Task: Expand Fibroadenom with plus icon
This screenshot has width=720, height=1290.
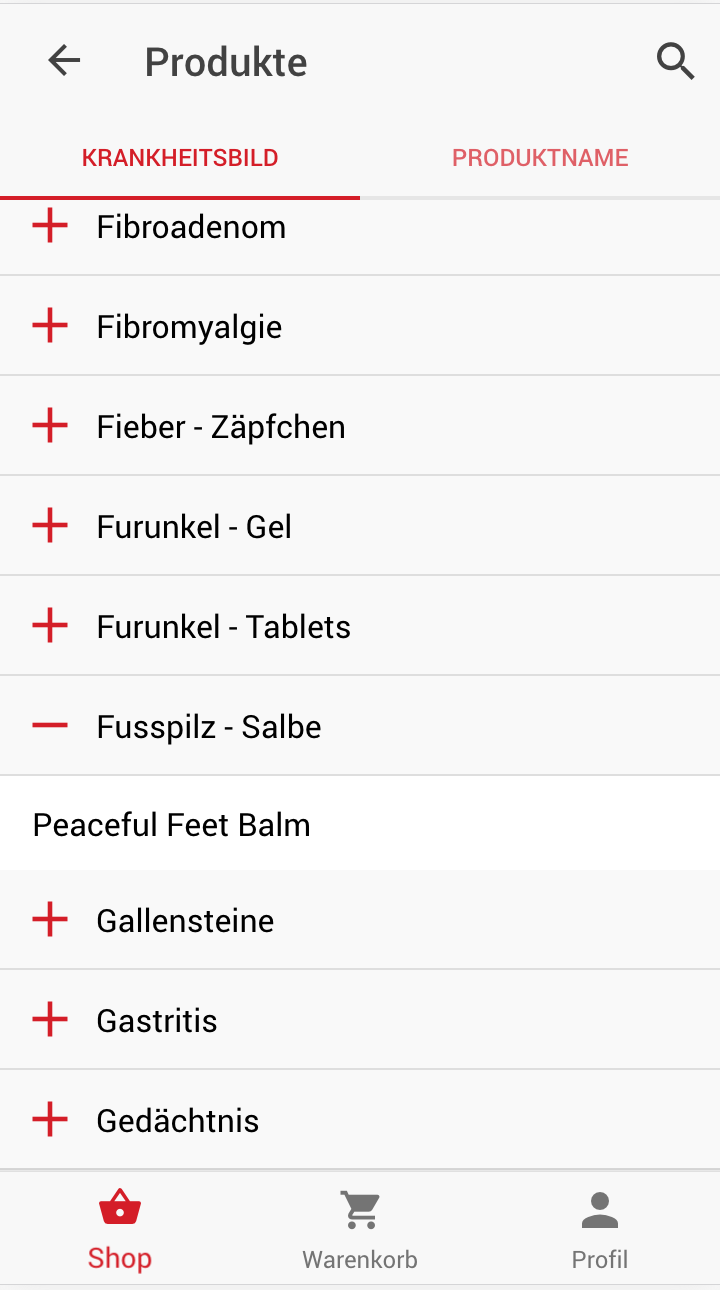Action: pos(50,227)
